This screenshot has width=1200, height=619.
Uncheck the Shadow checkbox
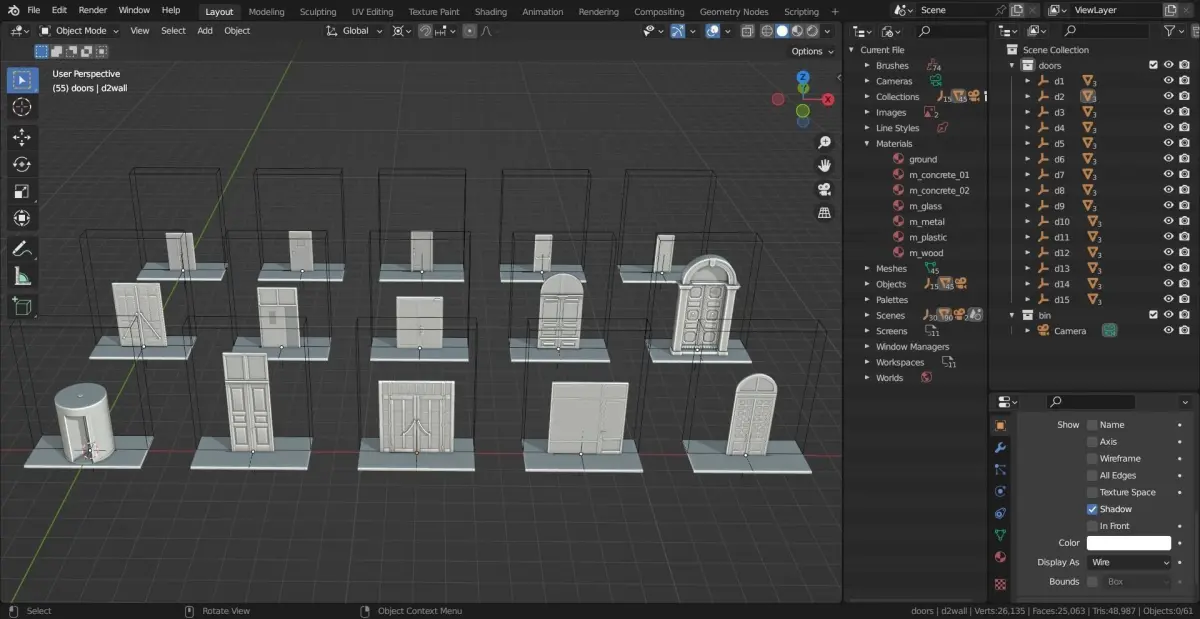tap(1092, 509)
